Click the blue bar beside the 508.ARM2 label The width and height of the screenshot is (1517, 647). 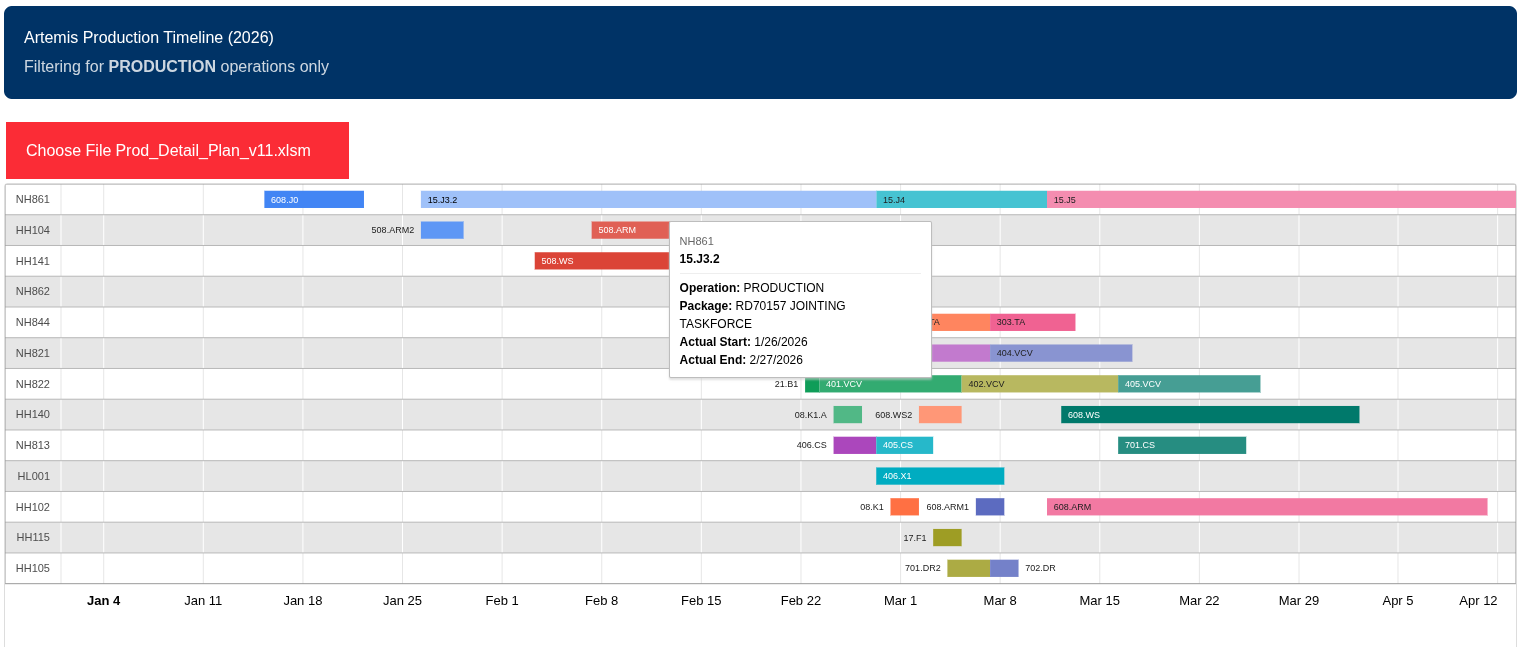click(x=442, y=230)
